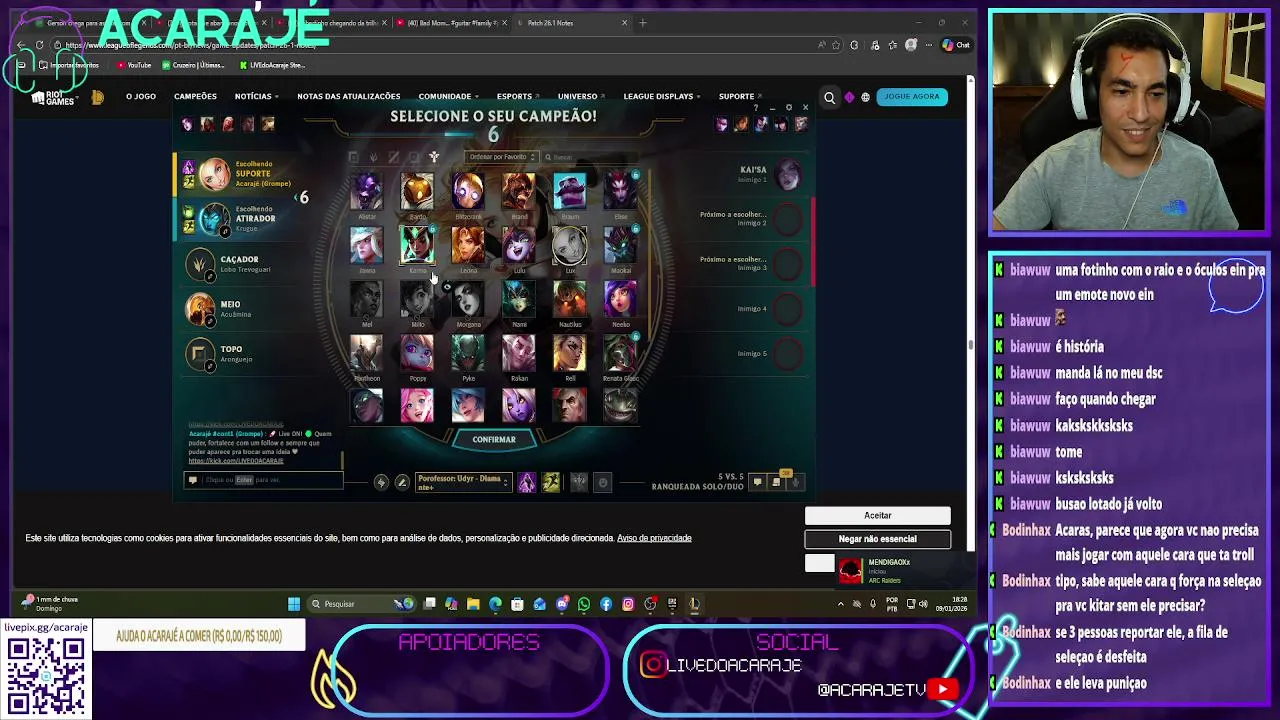Viewport: 1280px width, 720px height.
Task: Open the champion select settings gear
Action: pos(788,107)
